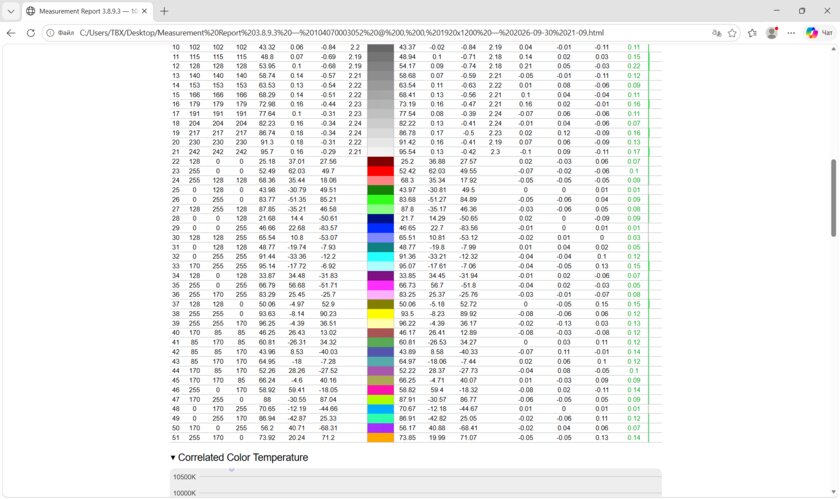Click the dark red swatch in row 22

pyautogui.click(x=380, y=161)
